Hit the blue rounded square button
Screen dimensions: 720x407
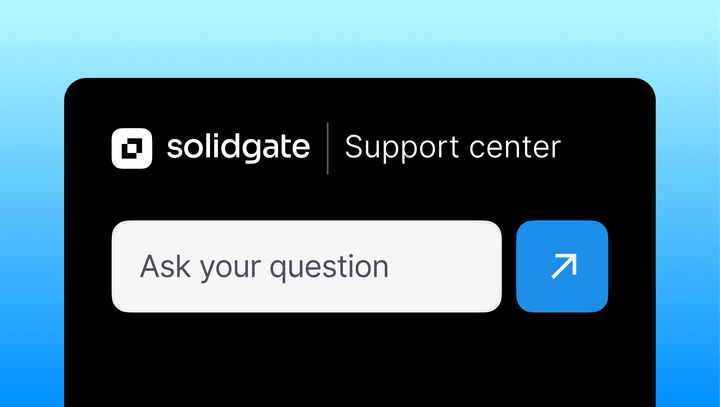click(562, 266)
